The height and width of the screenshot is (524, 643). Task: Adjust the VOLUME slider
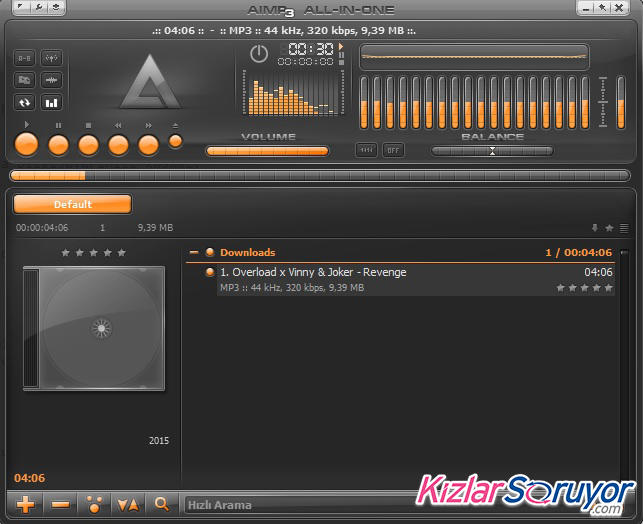(267, 151)
